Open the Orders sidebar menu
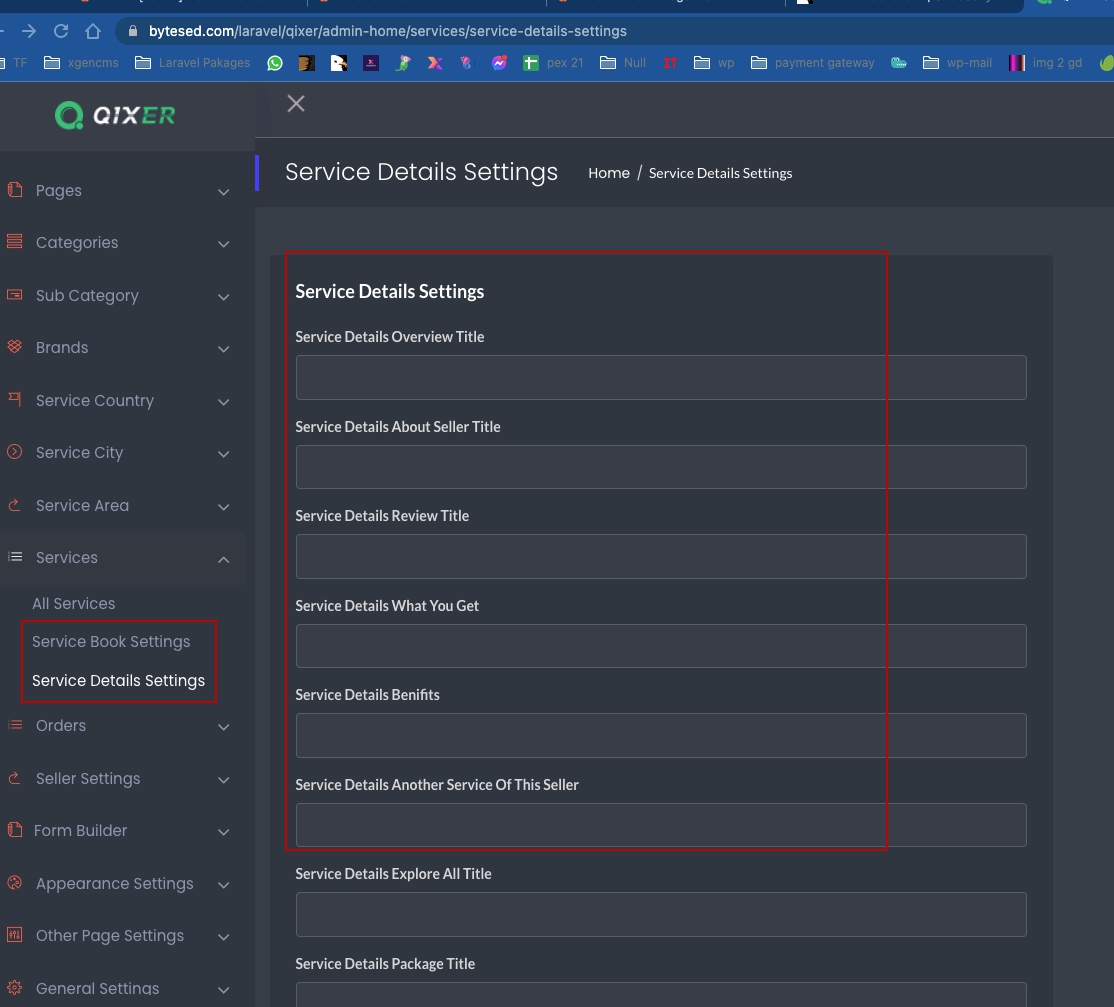This screenshot has height=1007, width=1114. tap(61, 726)
